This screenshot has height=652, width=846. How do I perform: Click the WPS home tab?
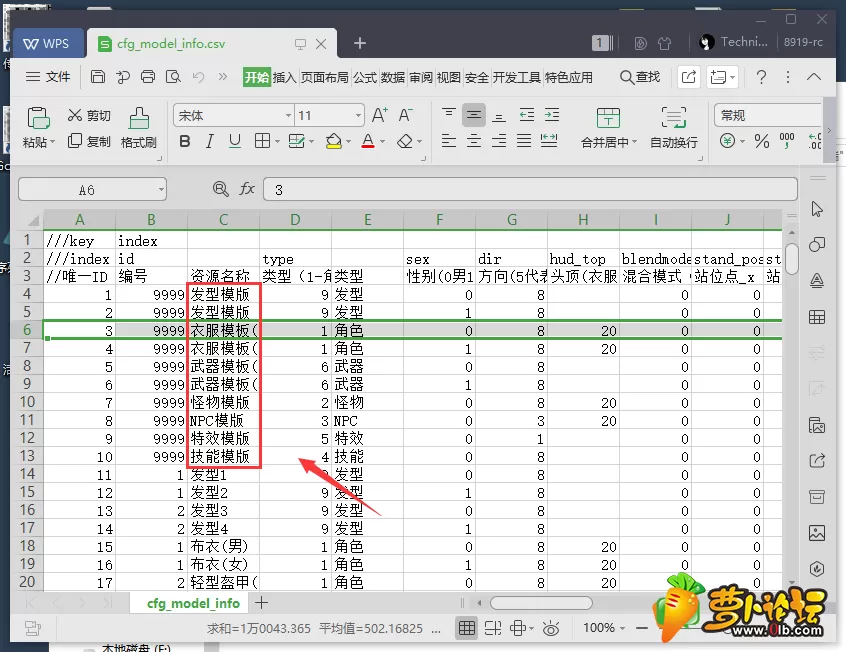47,44
